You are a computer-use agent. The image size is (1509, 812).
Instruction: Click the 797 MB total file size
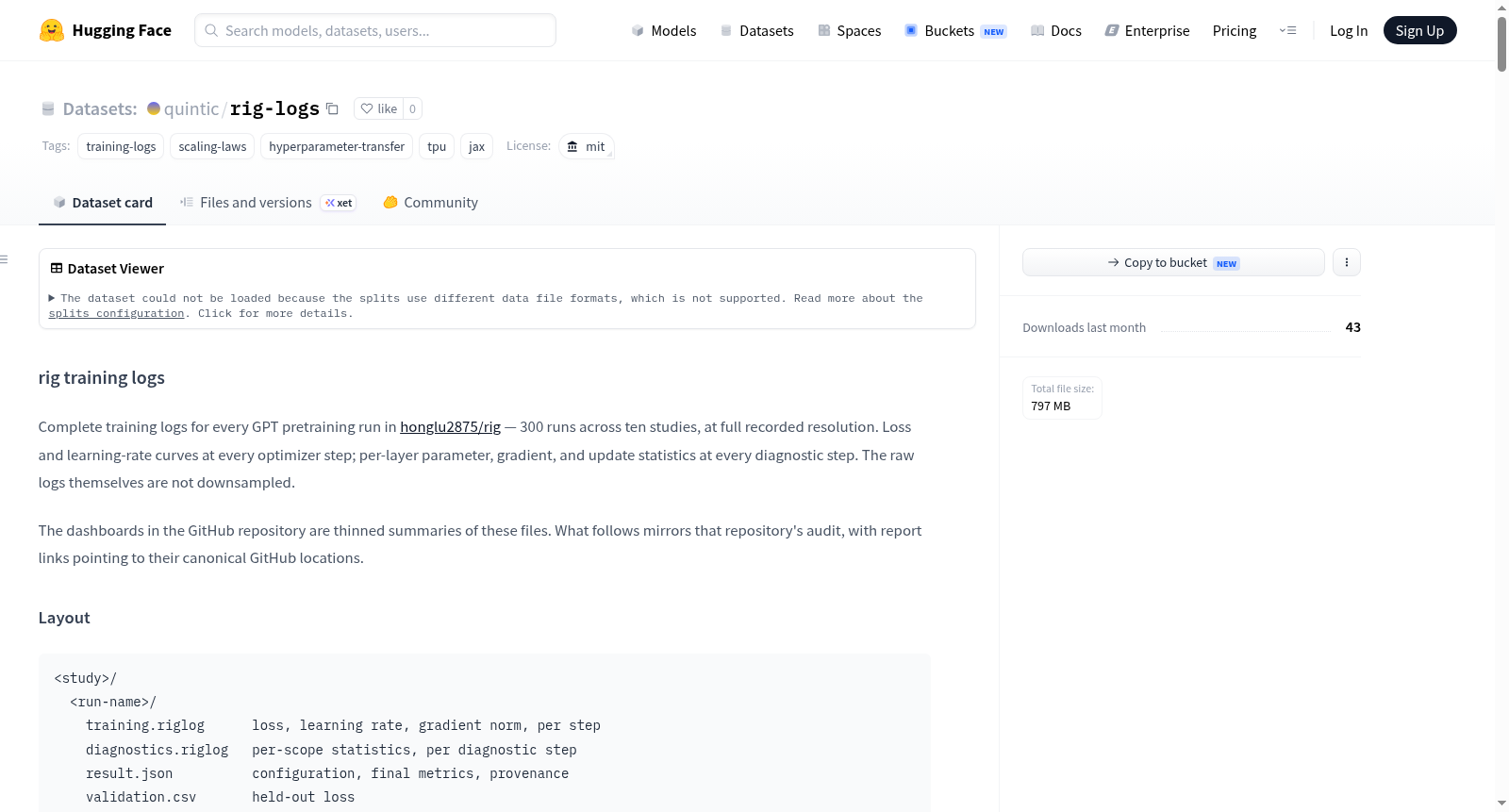coord(1051,406)
